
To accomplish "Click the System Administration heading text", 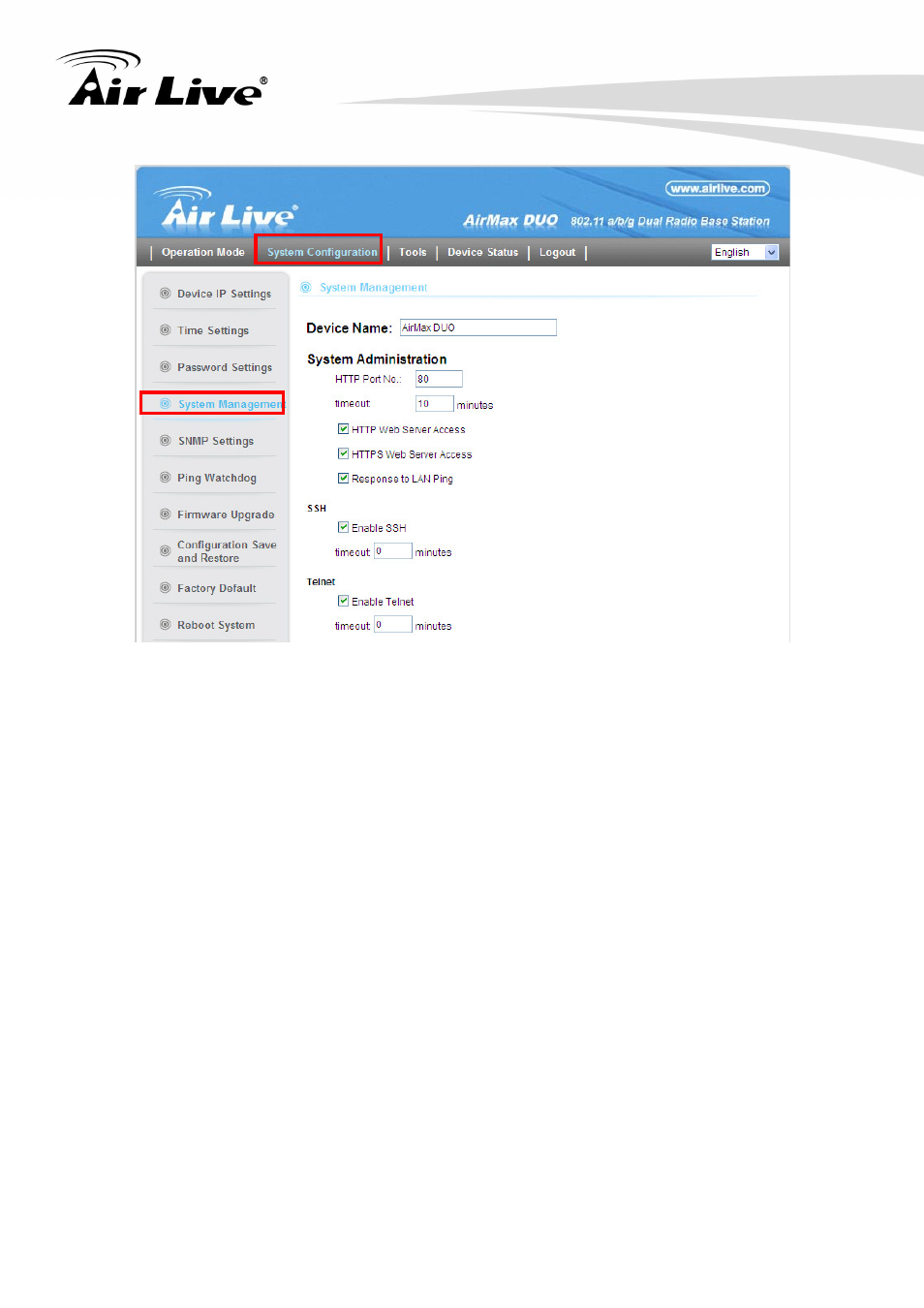I will coord(377,358).
